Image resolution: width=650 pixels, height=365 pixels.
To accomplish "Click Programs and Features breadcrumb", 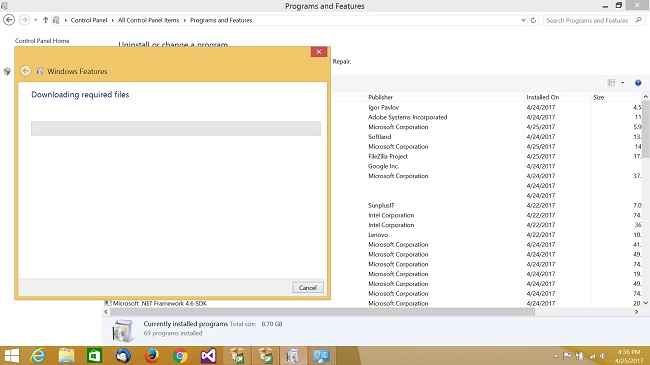I will click(x=221, y=20).
